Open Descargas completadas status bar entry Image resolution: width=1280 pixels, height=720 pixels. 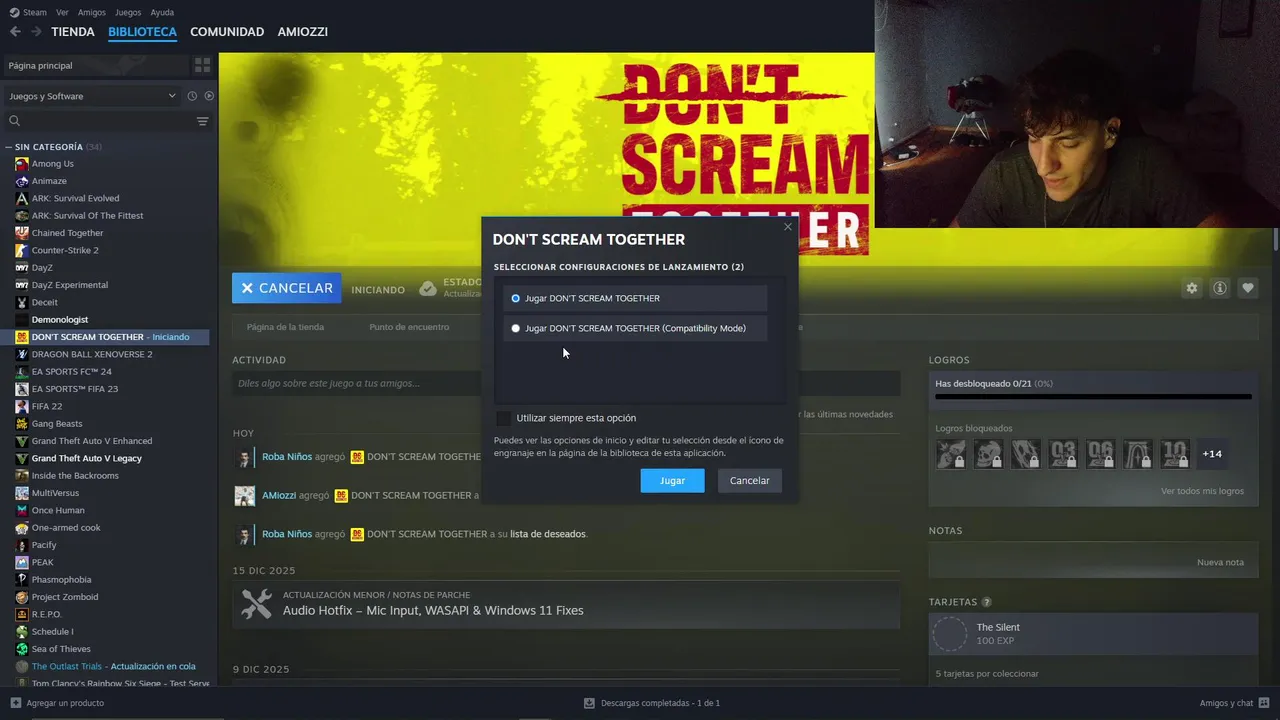coord(652,703)
